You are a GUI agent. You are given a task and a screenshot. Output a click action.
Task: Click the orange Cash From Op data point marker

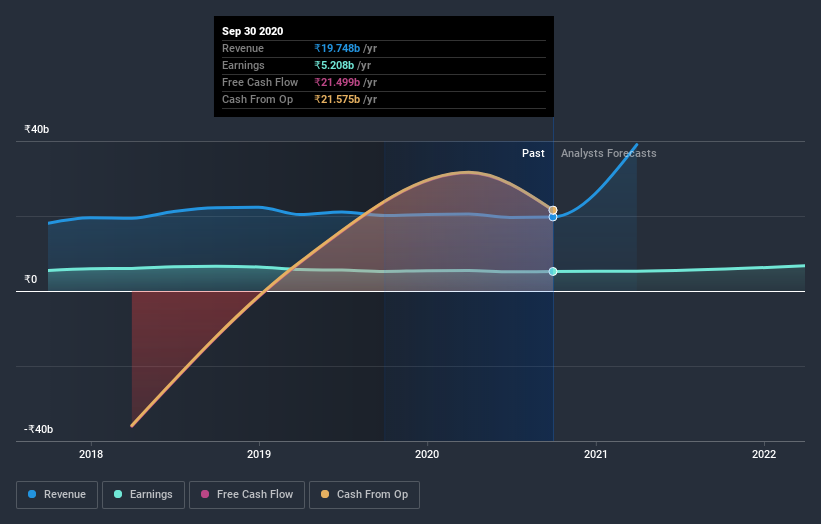(x=553, y=210)
